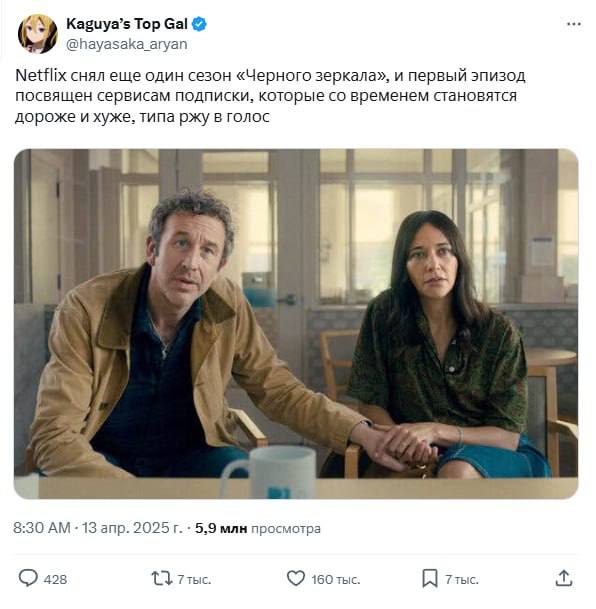This screenshot has height=609, width=596.
Task: Click the 7 тыс. bookmarks count
Action: [462, 579]
